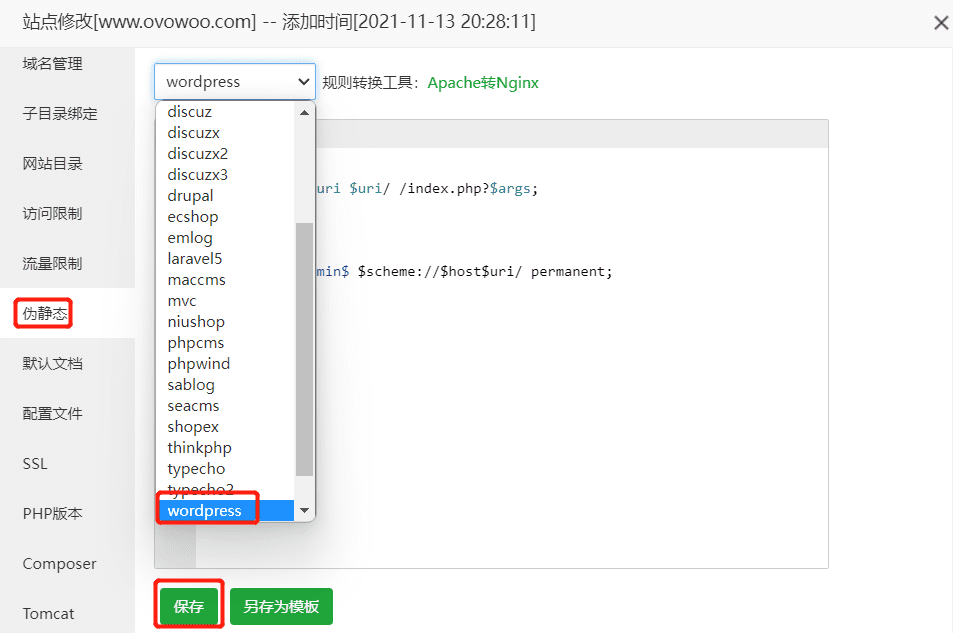953x633 pixels.
Task: Open the 伪静态 sidebar tab
Action: 48,313
